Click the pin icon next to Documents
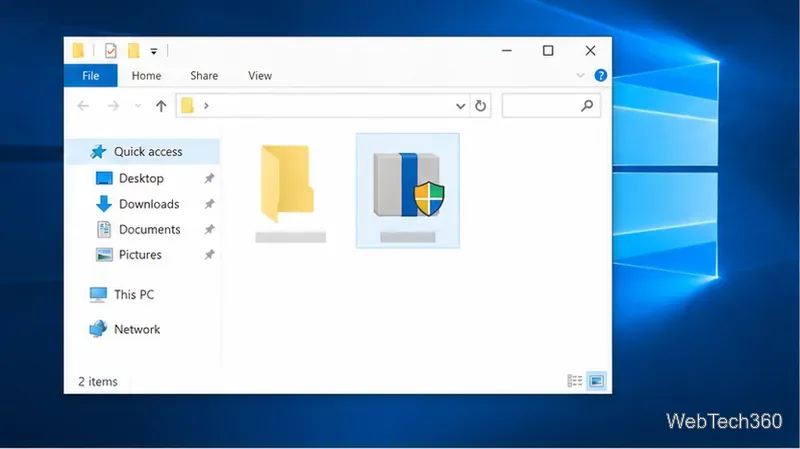This screenshot has width=800, height=449. tap(209, 229)
